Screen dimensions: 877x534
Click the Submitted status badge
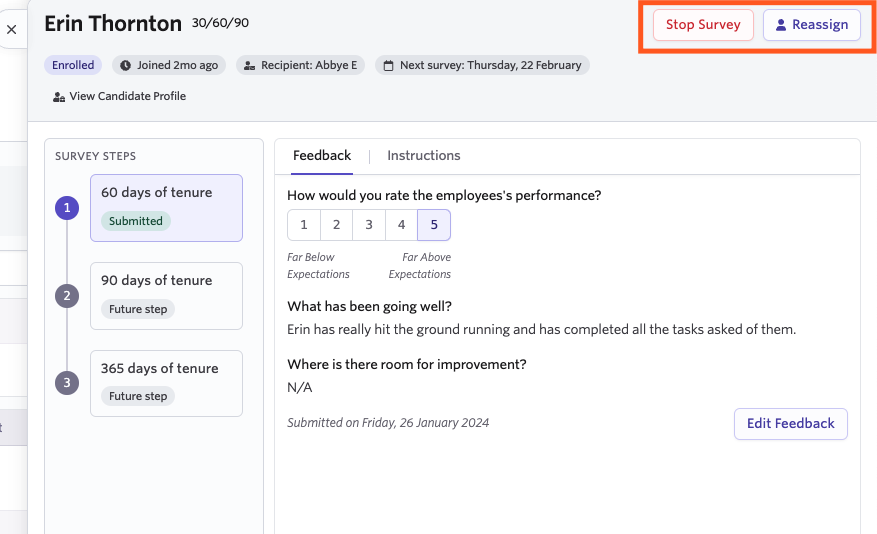[x=136, y=221]
